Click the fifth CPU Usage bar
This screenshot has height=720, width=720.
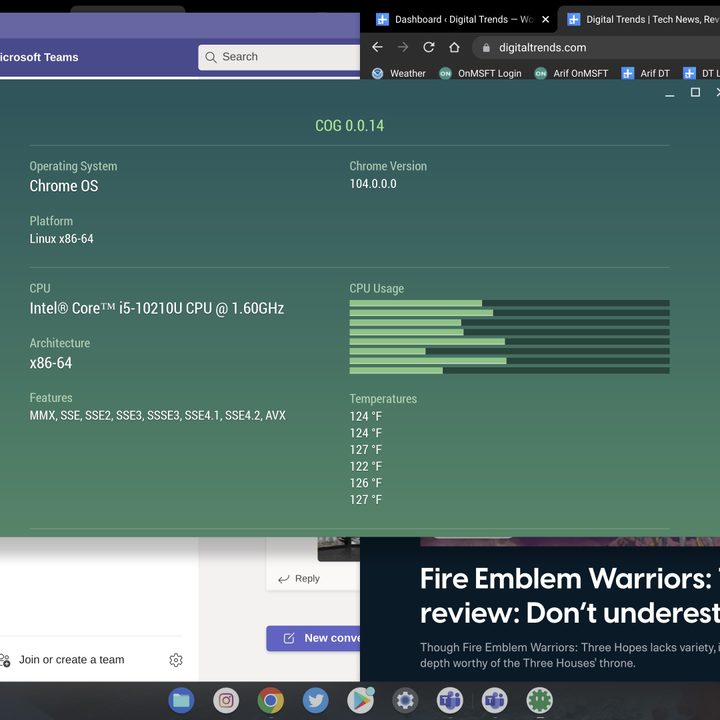coord(509,342)
